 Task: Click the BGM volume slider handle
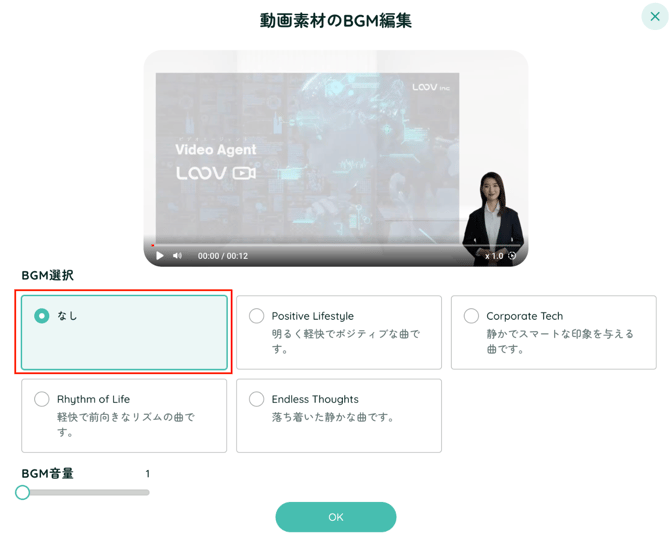coord(23,492)
